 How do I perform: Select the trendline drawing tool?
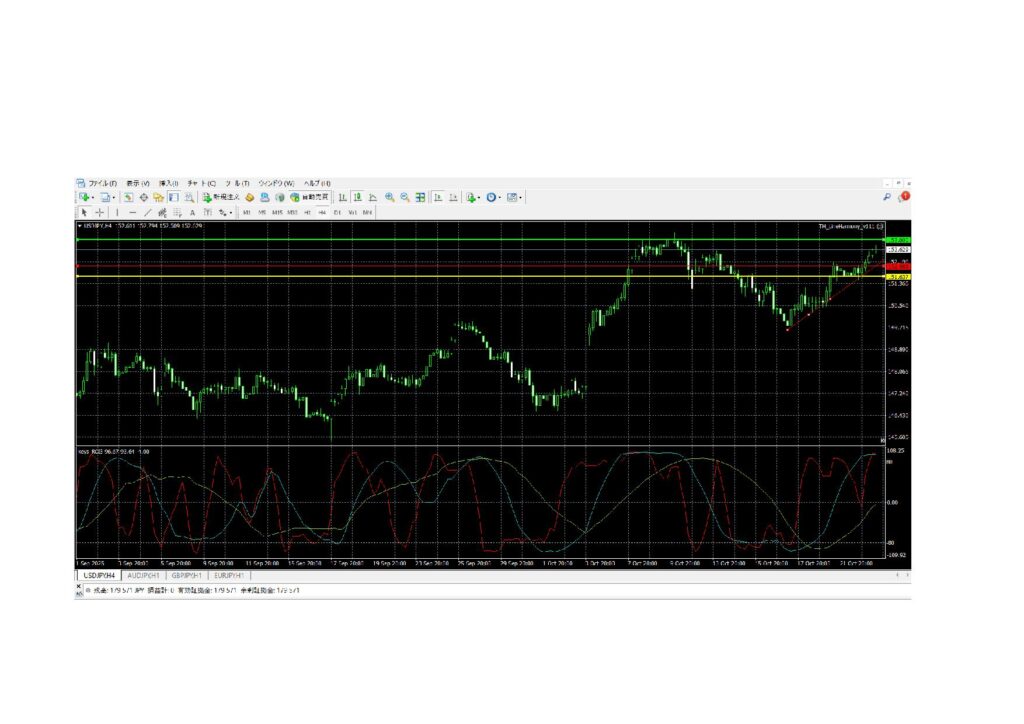(x=147, y=212)
